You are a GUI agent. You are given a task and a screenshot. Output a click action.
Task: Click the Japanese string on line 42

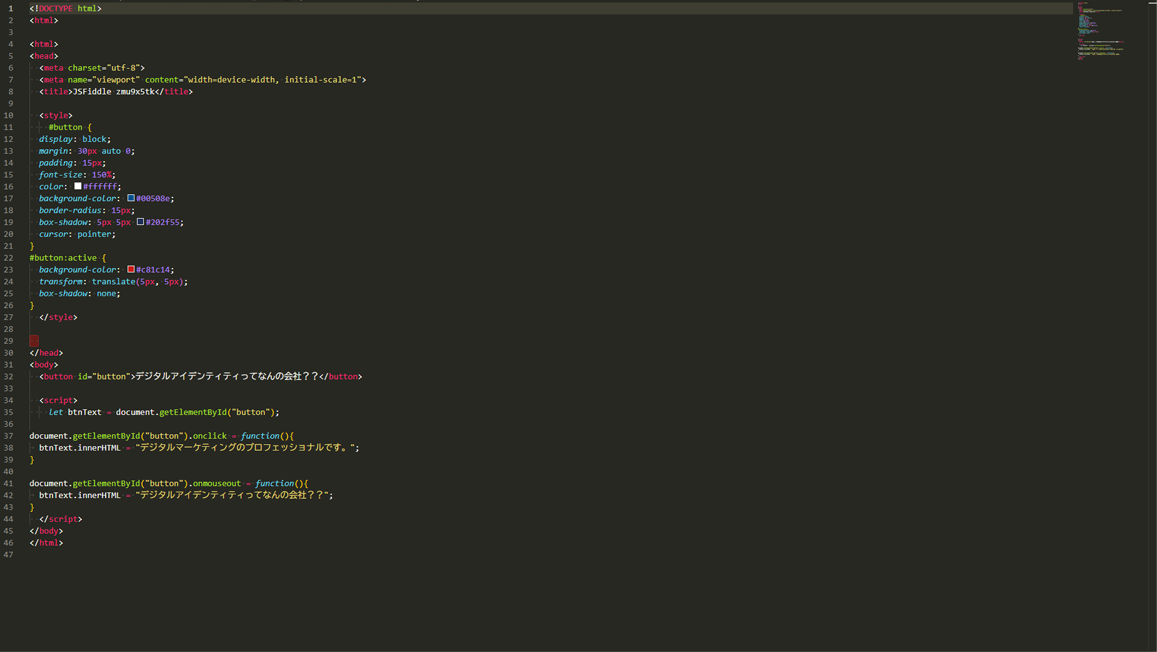point(232,495)
